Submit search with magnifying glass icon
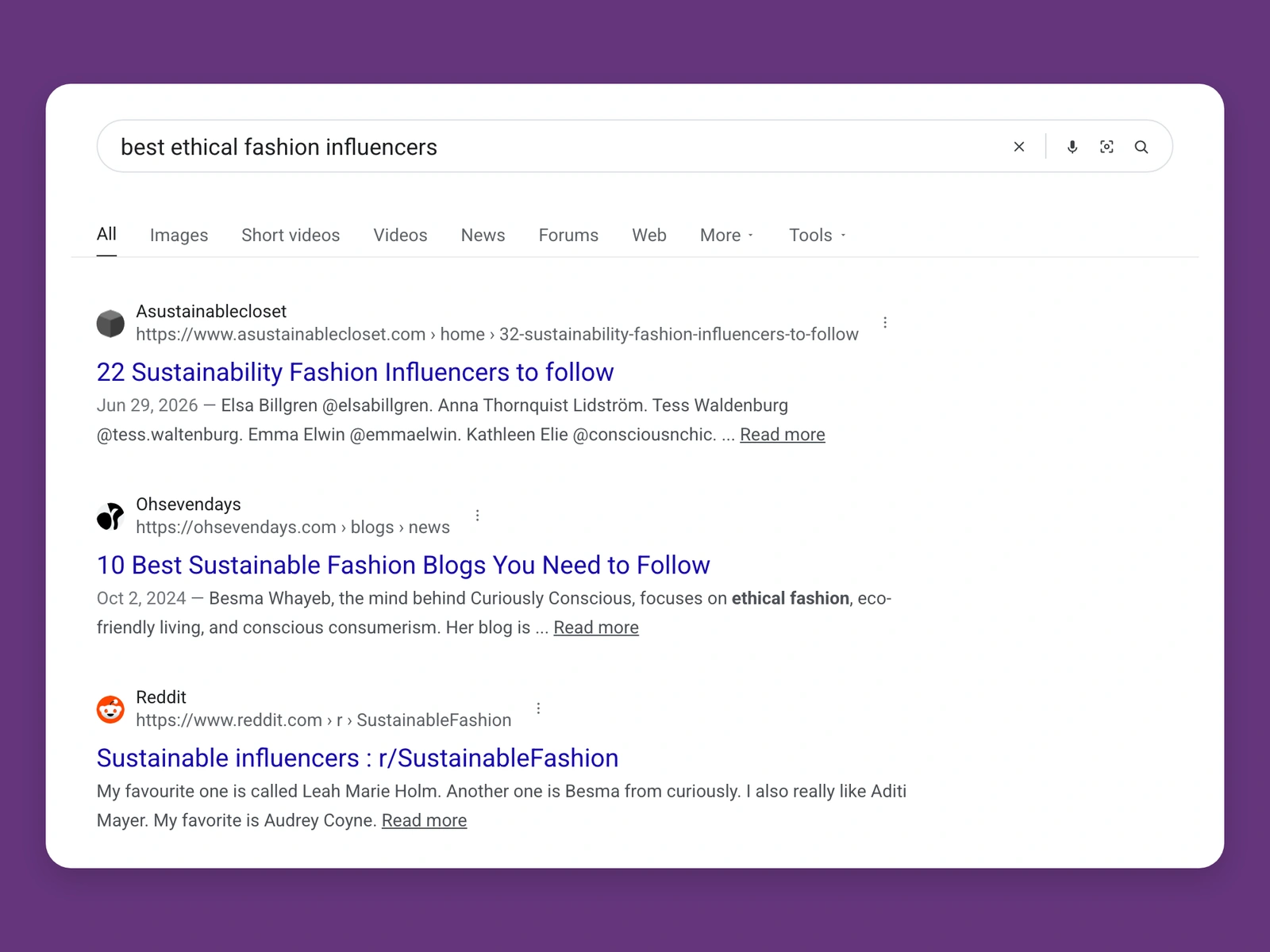This screenshot has width=1270, height=952. coord(1141,147)
